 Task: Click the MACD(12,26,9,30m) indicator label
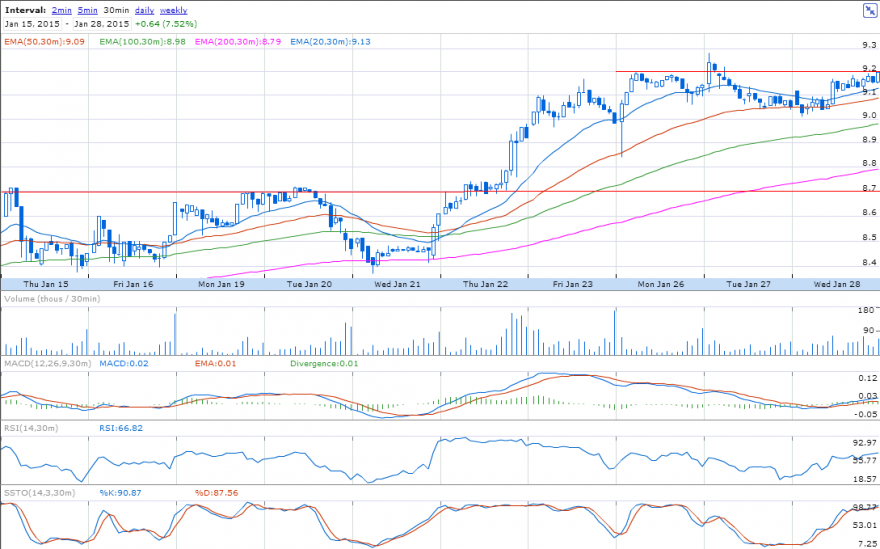(47, 363)
